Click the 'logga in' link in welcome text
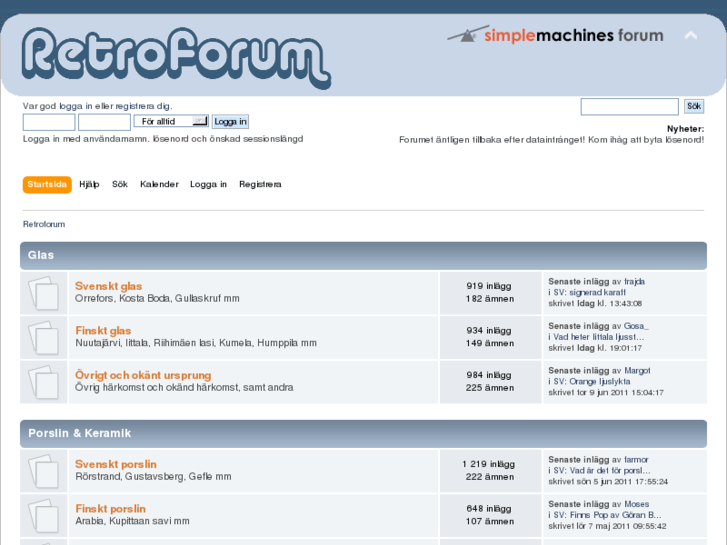Viewport: 727px width, 545px height. pos(76,106)
